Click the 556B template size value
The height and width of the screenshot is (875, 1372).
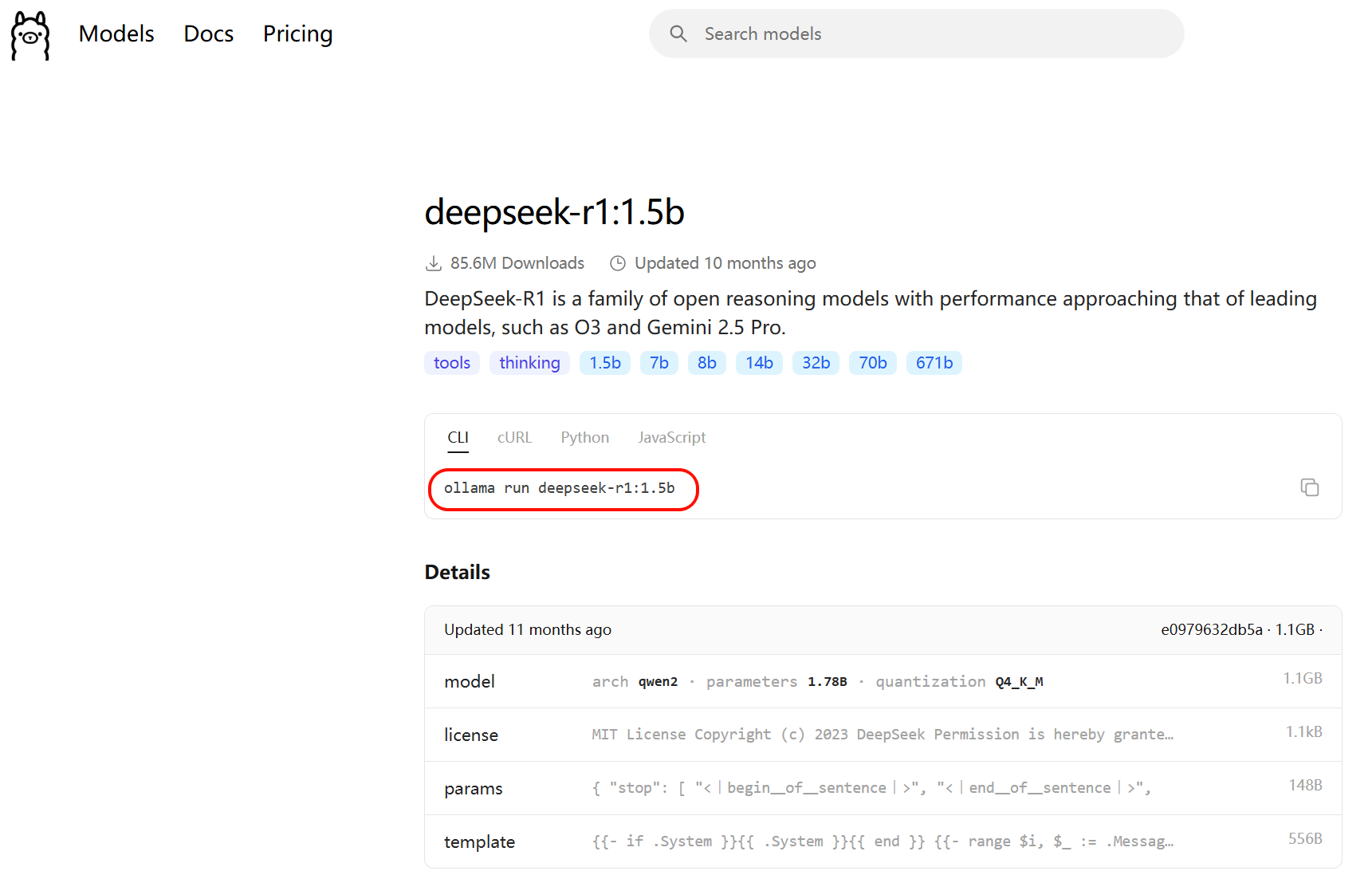coord(1306,838)
